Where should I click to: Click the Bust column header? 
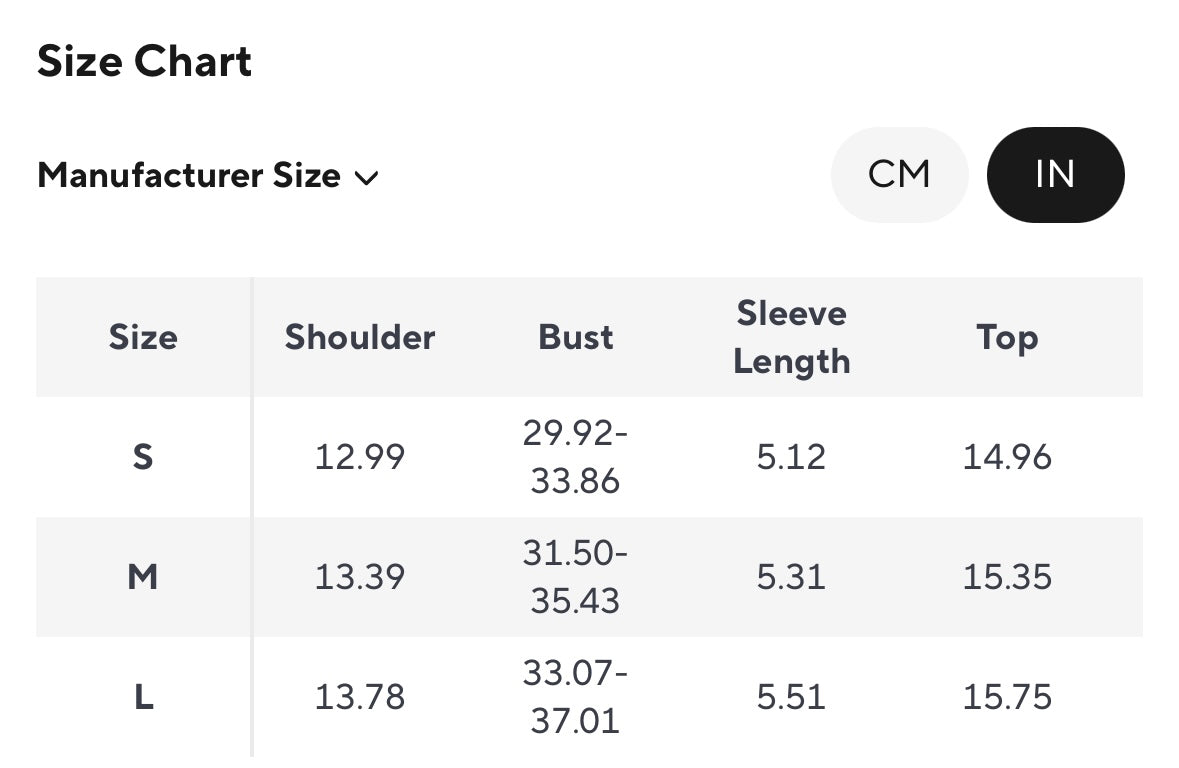(576, 337)
